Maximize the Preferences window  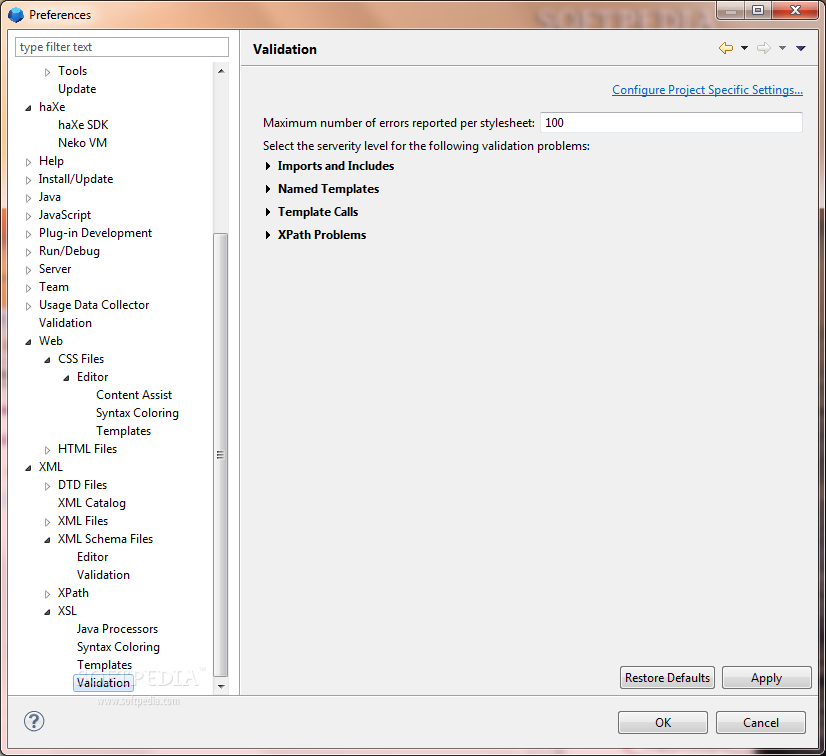pyautogui.click(x=758, y=10)
